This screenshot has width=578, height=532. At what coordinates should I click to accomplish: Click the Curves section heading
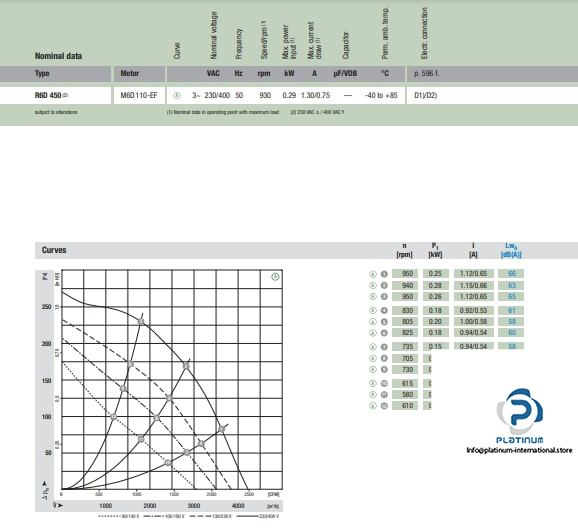(54, 250)
